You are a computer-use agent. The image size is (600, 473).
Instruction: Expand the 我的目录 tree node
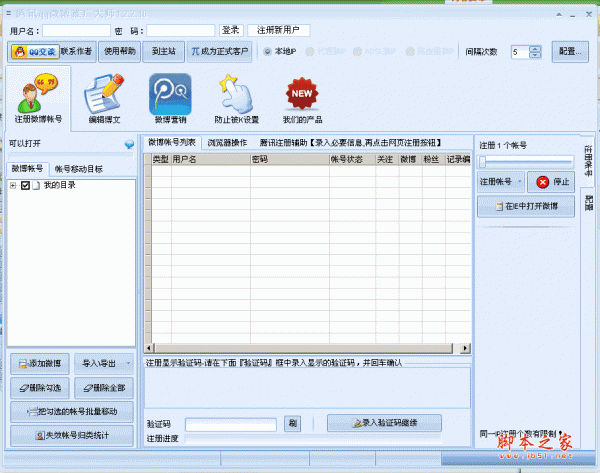click(13, 185)
